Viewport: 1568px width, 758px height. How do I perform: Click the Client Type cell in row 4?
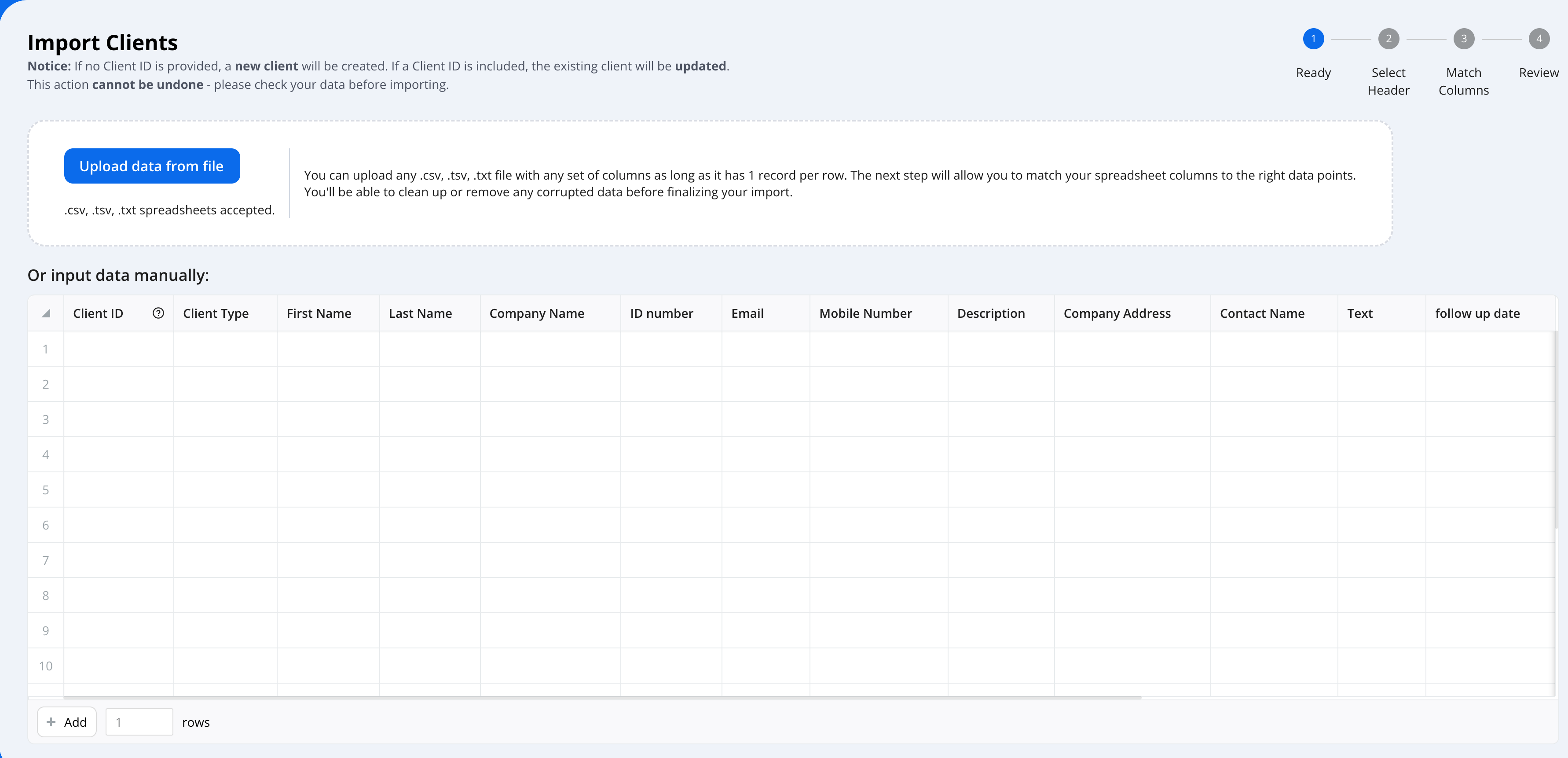tap(225, 455)
